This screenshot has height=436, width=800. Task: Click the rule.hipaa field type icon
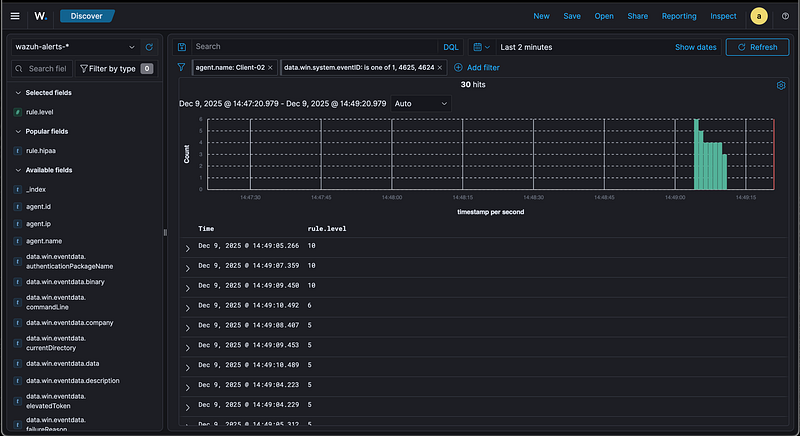(18, 151)
